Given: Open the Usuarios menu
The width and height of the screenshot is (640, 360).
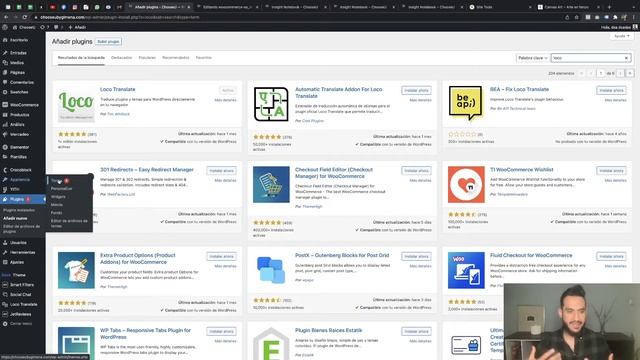Looking at the screenshot, I should (18, 242).
